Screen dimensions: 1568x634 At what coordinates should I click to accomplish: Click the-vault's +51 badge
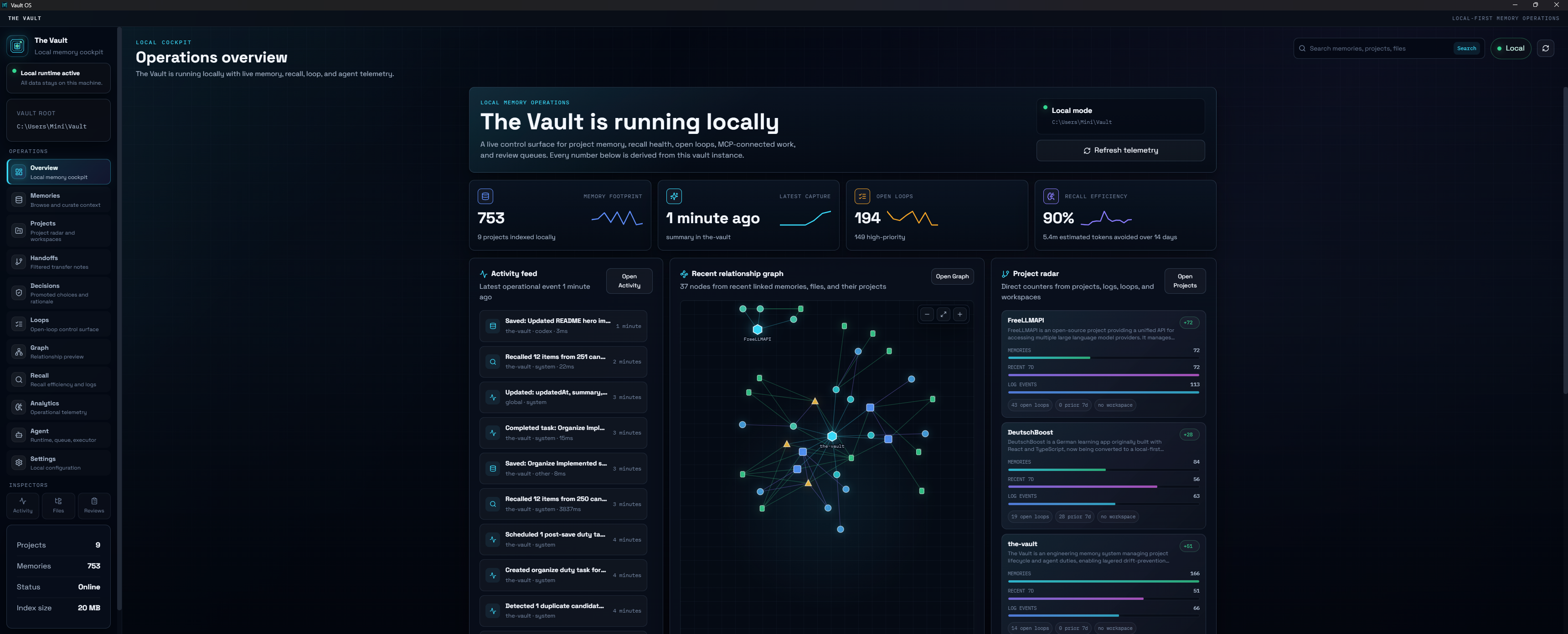coord(1188,547)
